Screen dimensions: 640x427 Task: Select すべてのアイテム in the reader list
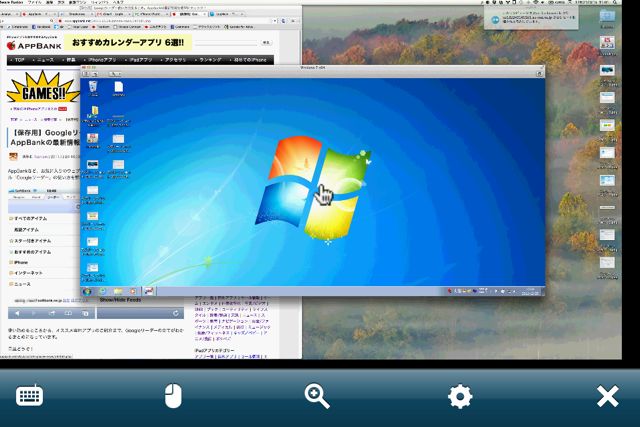tap(30, 219)
